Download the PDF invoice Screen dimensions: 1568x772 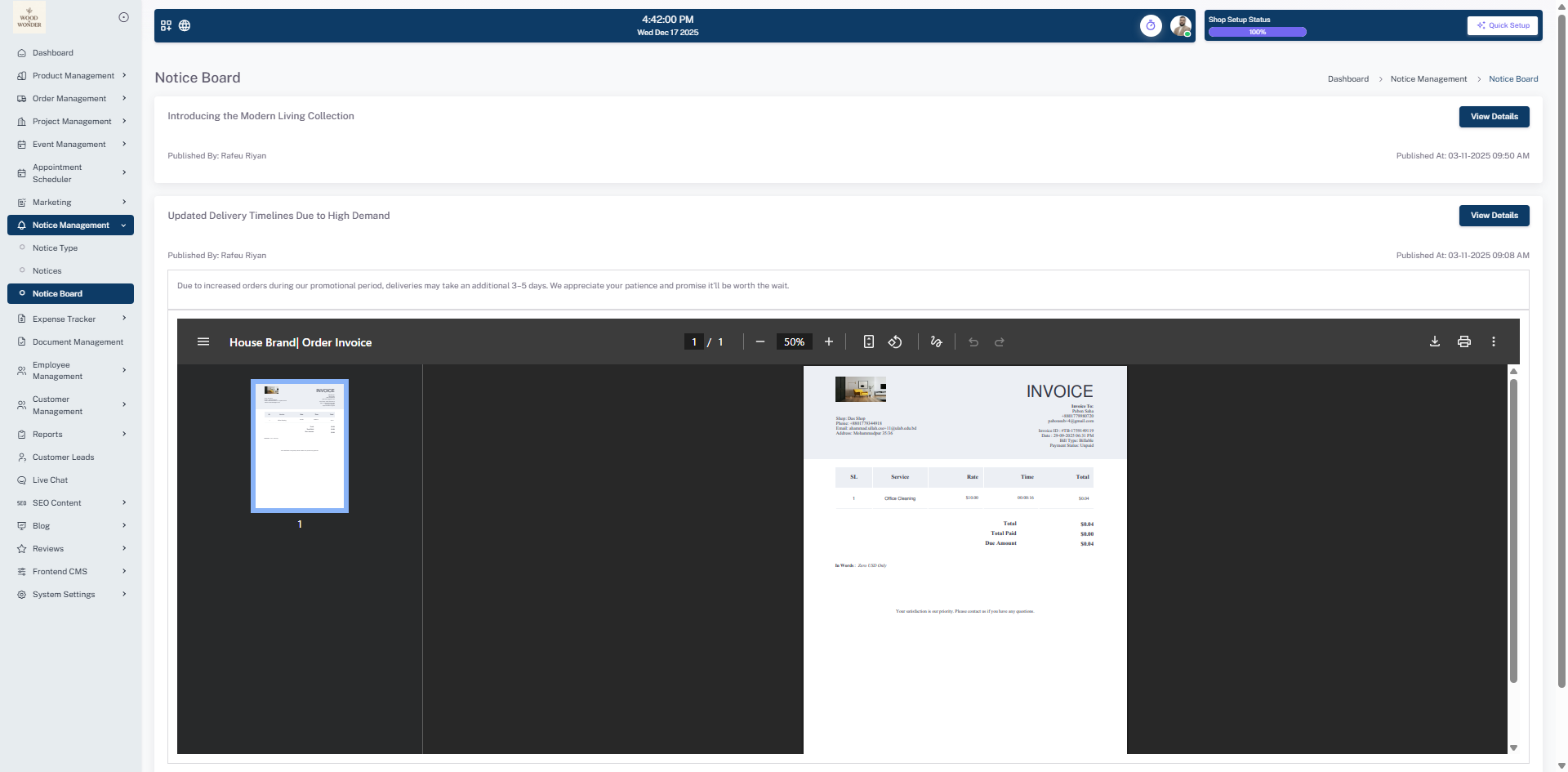1434,341
